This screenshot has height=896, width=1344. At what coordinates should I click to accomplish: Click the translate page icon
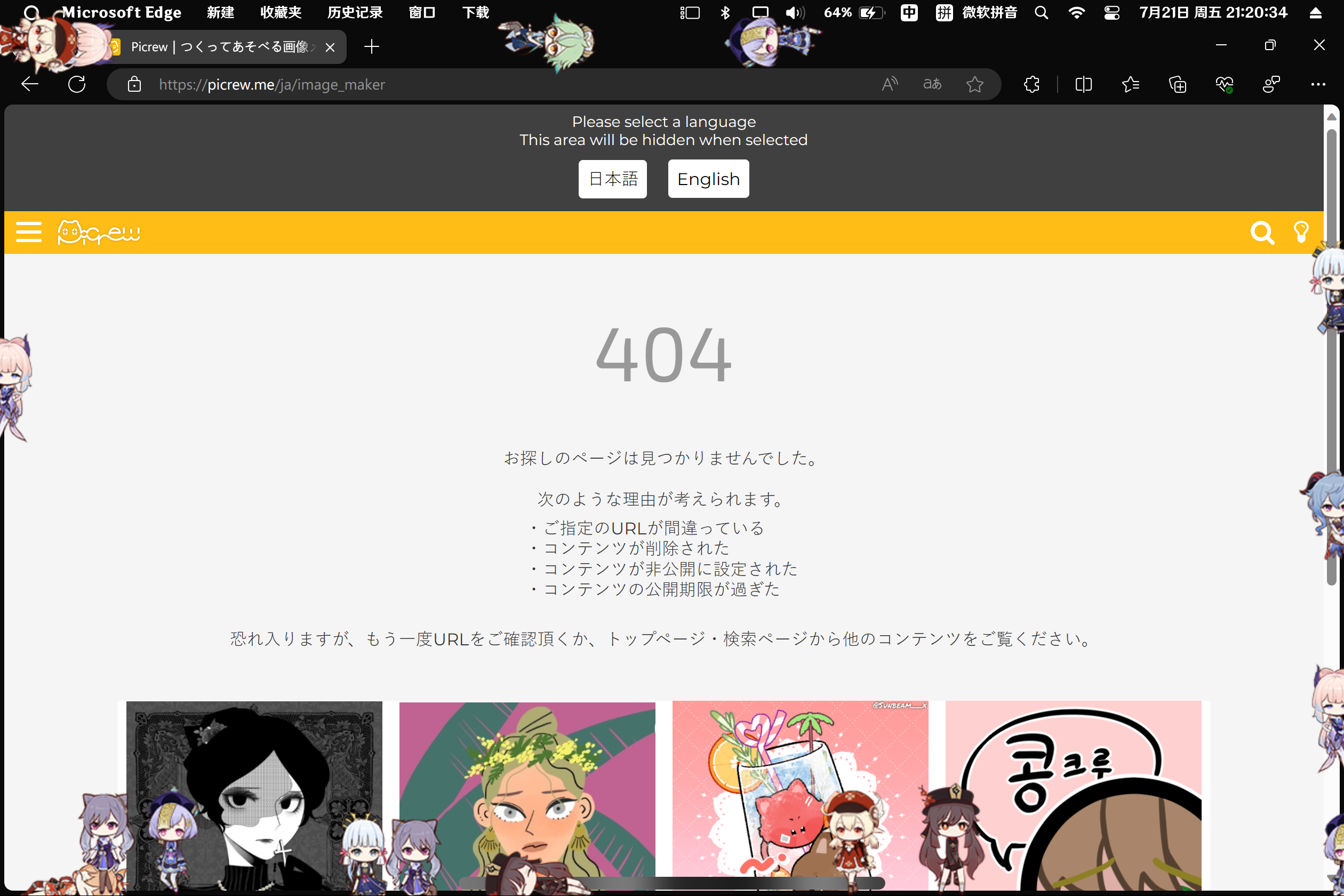tap(933, 85)
